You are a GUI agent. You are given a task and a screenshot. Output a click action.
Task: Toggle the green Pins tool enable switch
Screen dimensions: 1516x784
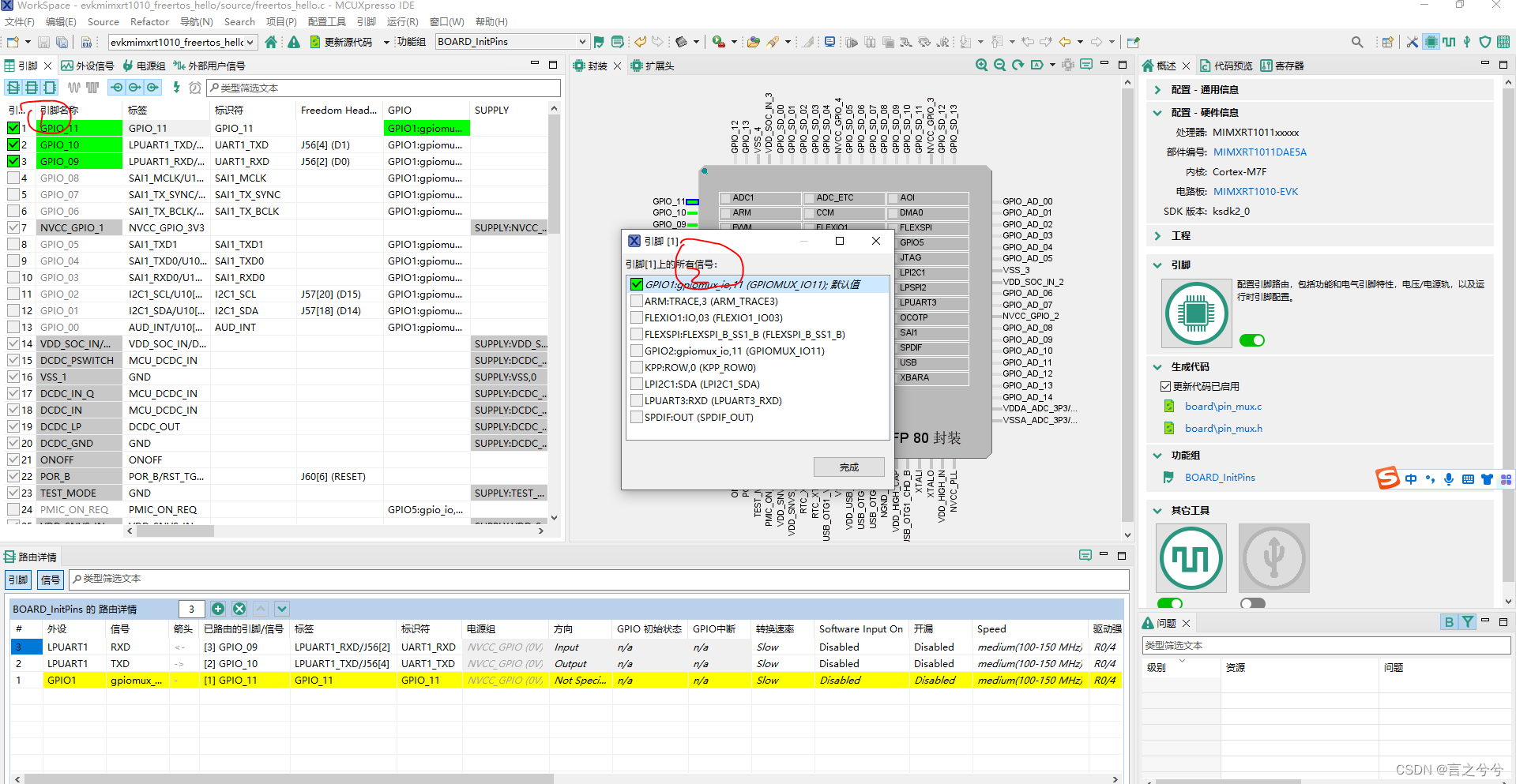(1252, 340)
